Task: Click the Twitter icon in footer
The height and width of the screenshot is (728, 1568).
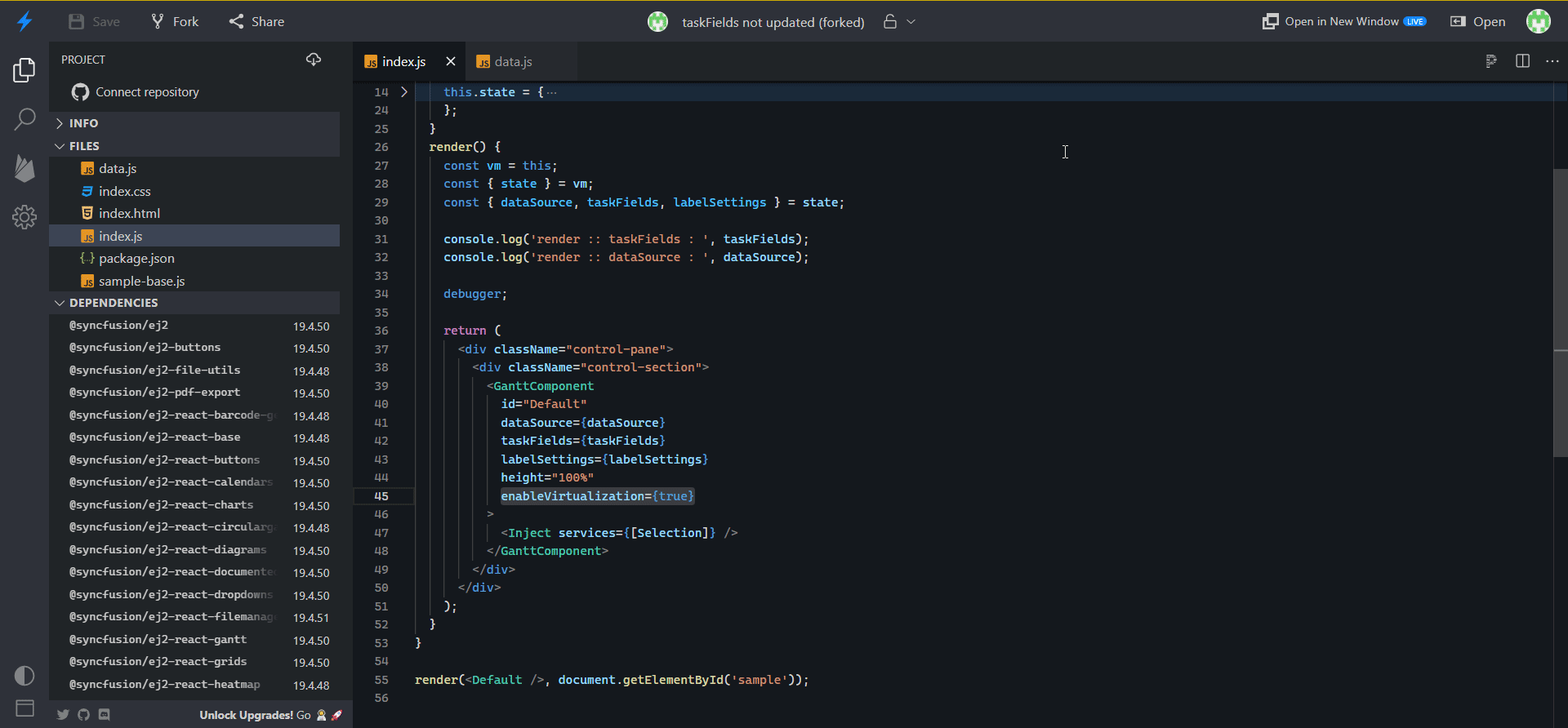Action: pos(63,715)
